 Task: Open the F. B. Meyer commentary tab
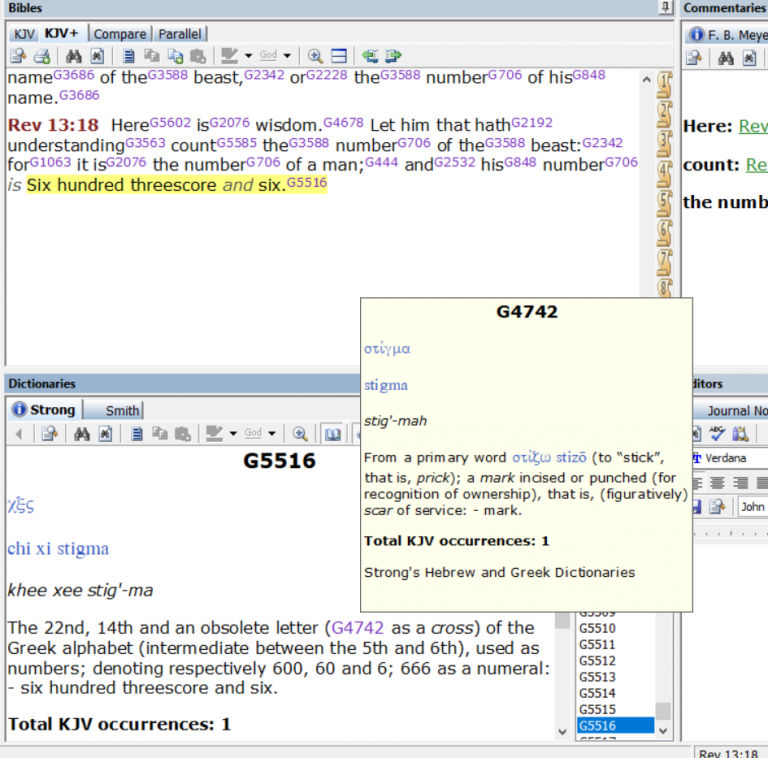click(x=727, y=35)
